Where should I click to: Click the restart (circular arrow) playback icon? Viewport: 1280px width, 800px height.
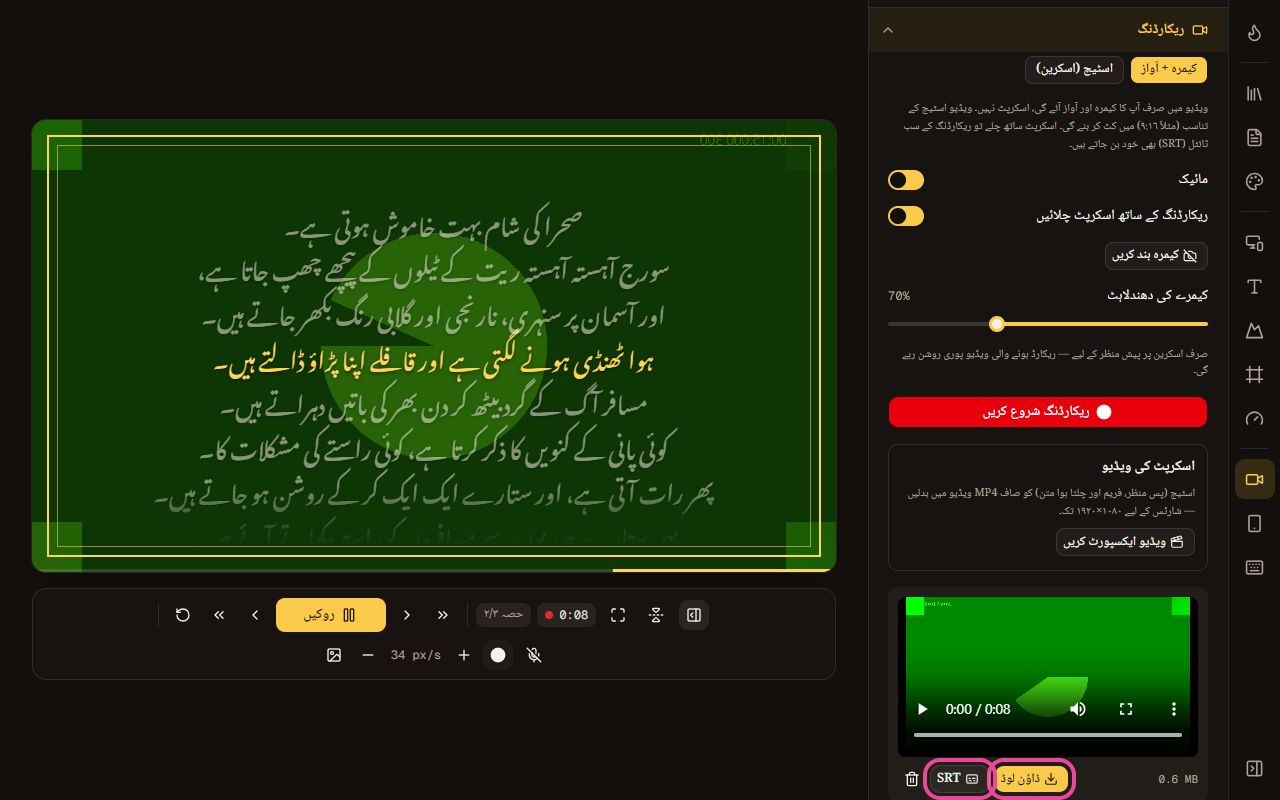click(x=183, y=615)
